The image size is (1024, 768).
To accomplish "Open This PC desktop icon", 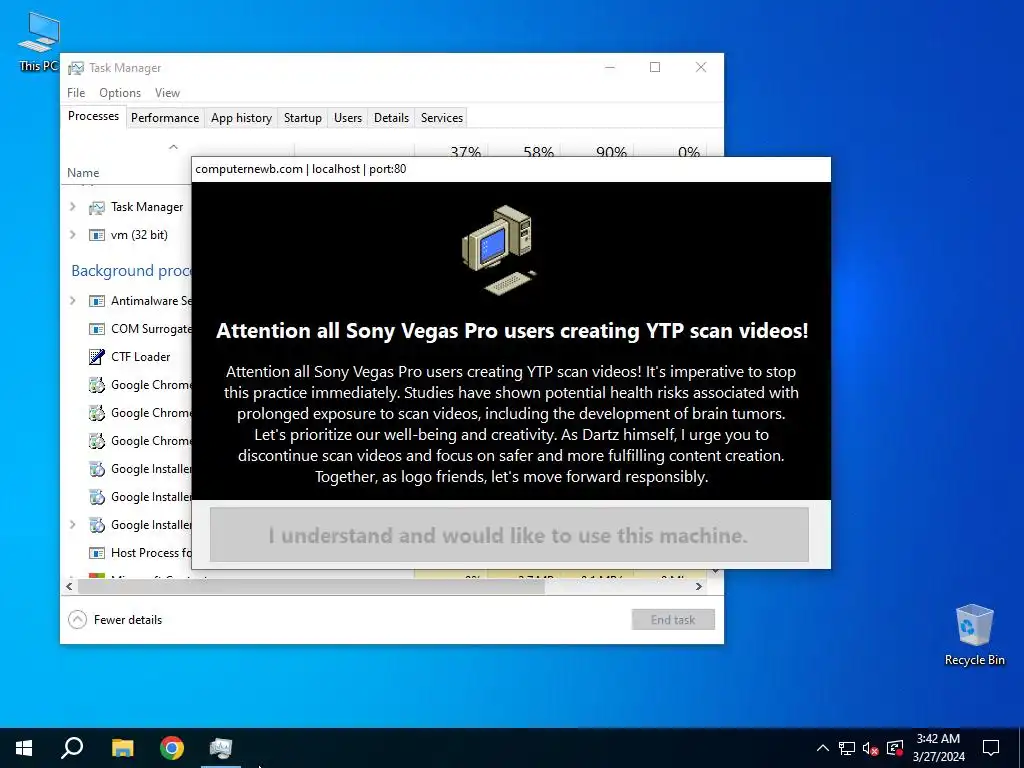I will (39, 40).
